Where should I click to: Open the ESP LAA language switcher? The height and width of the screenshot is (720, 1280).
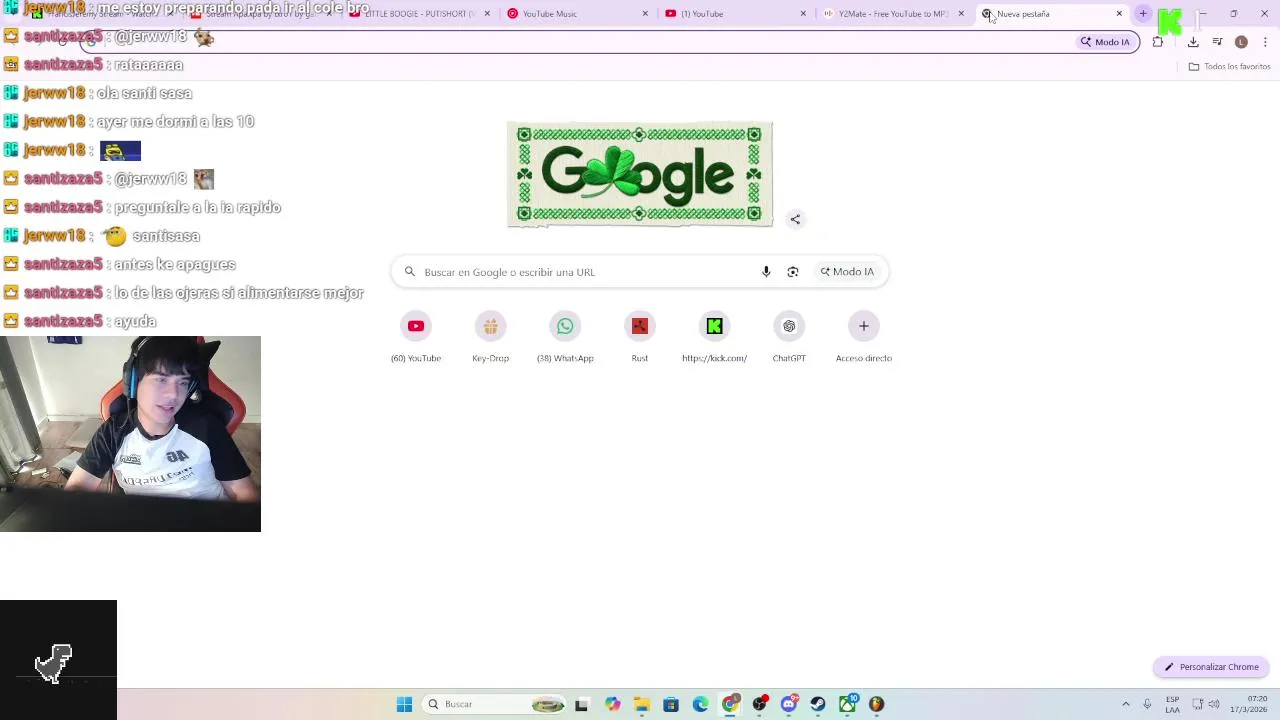(1172, 704)
